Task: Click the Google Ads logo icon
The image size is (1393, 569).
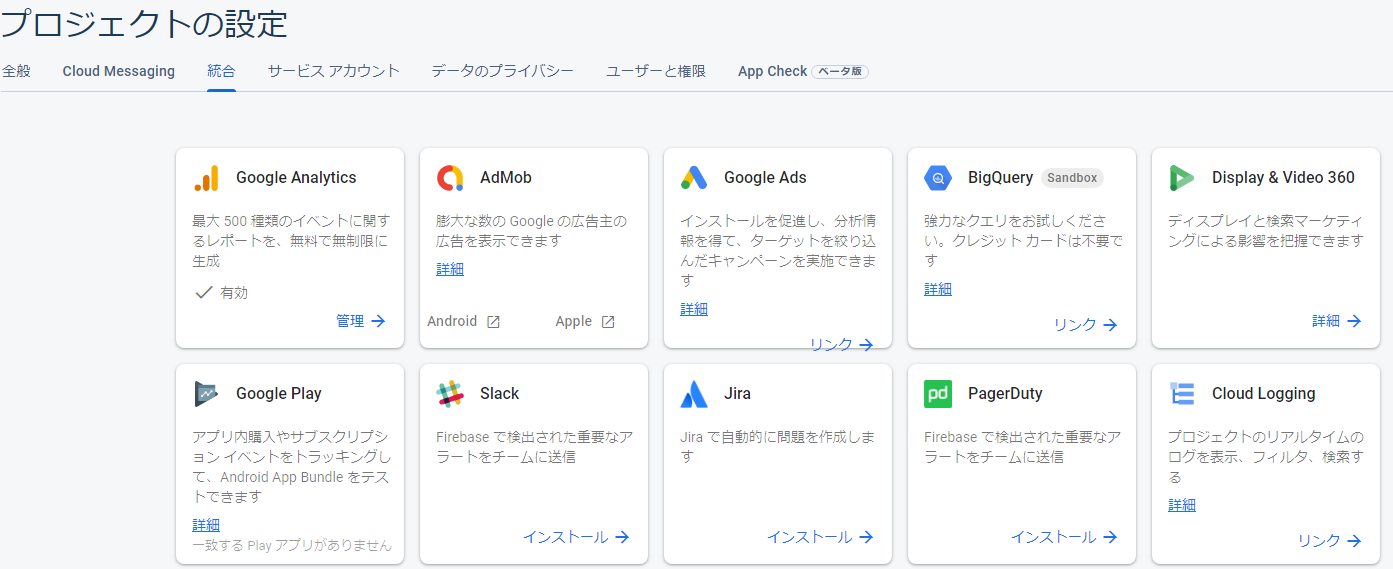Action: point(694,178)
